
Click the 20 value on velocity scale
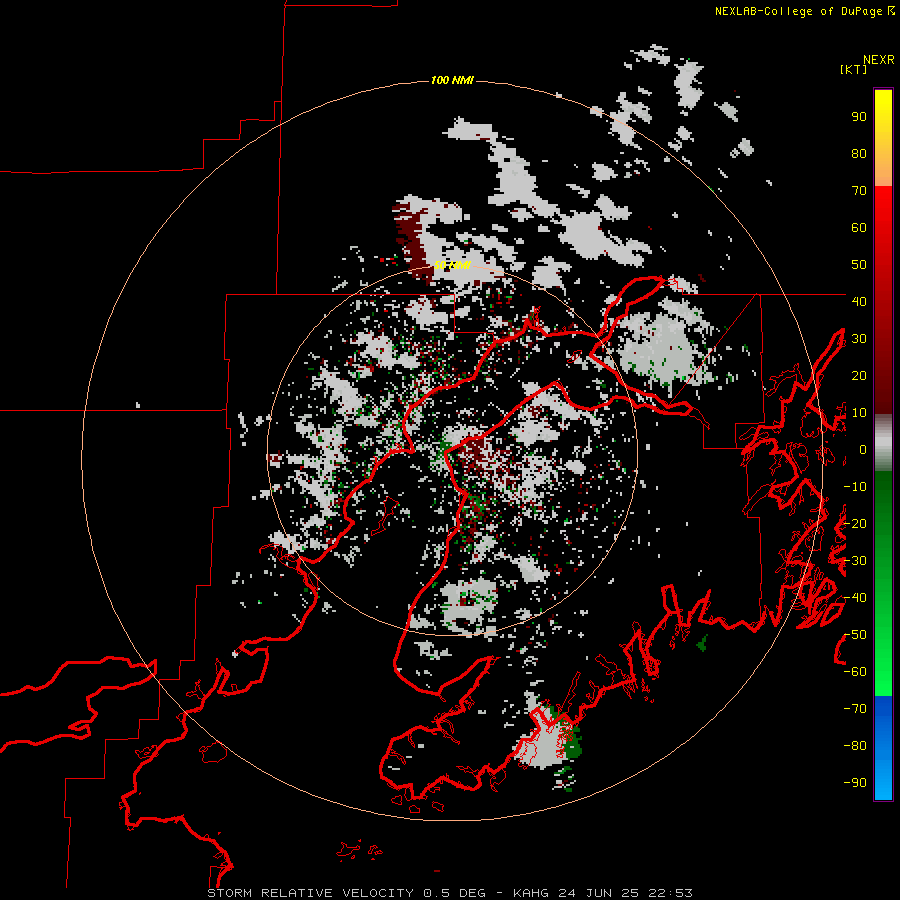point(859,376)
